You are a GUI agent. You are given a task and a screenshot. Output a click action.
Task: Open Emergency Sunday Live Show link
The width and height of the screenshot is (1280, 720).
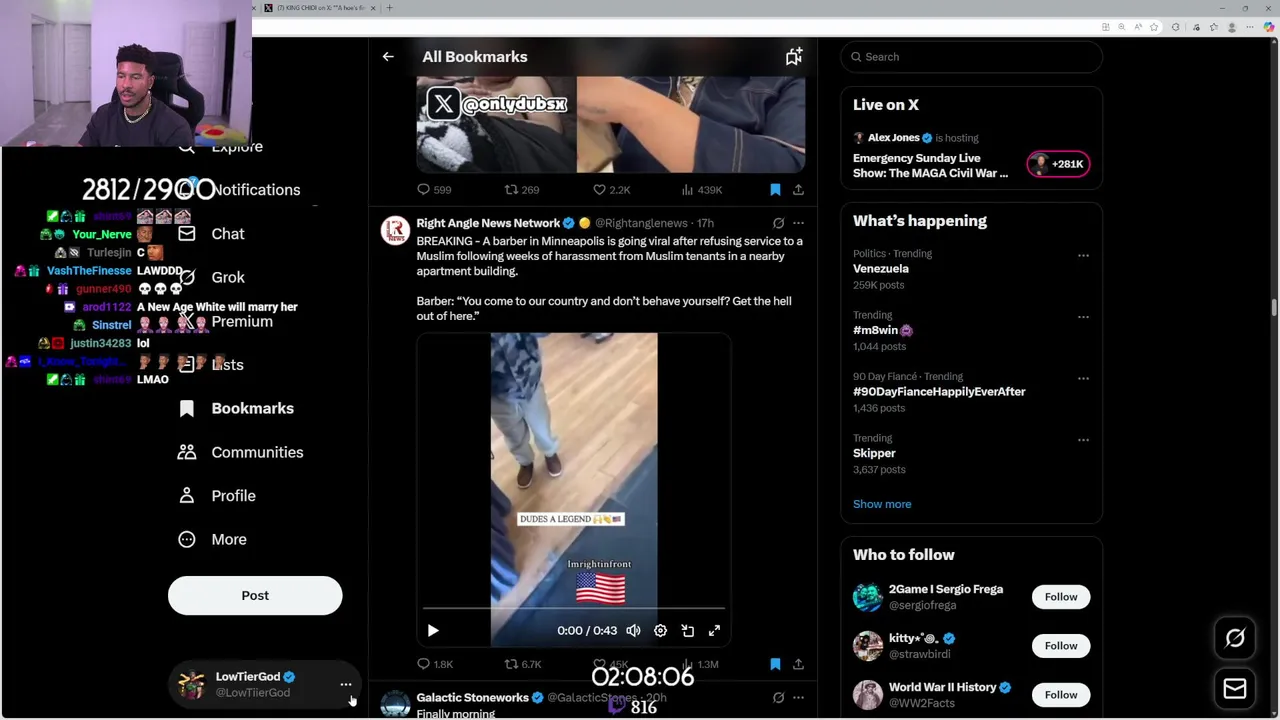[x=930, y=166]
